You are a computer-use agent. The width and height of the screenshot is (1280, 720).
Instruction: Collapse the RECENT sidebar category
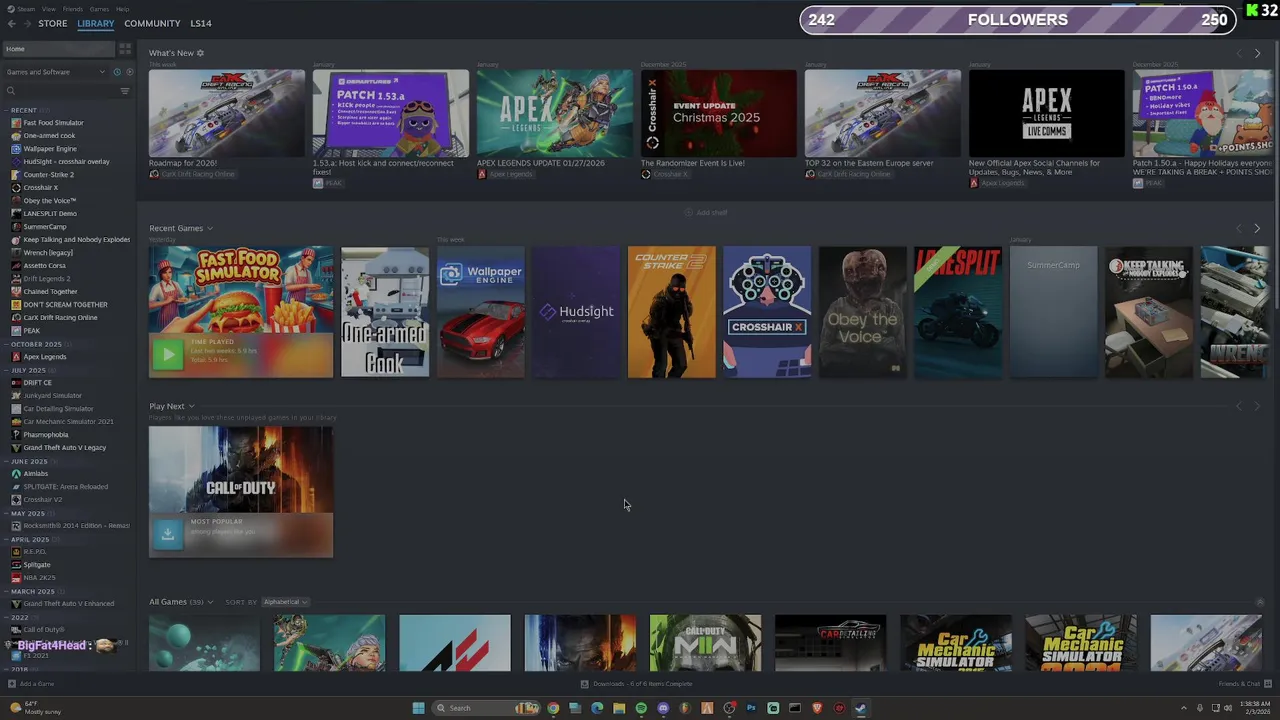click(6, 110)
